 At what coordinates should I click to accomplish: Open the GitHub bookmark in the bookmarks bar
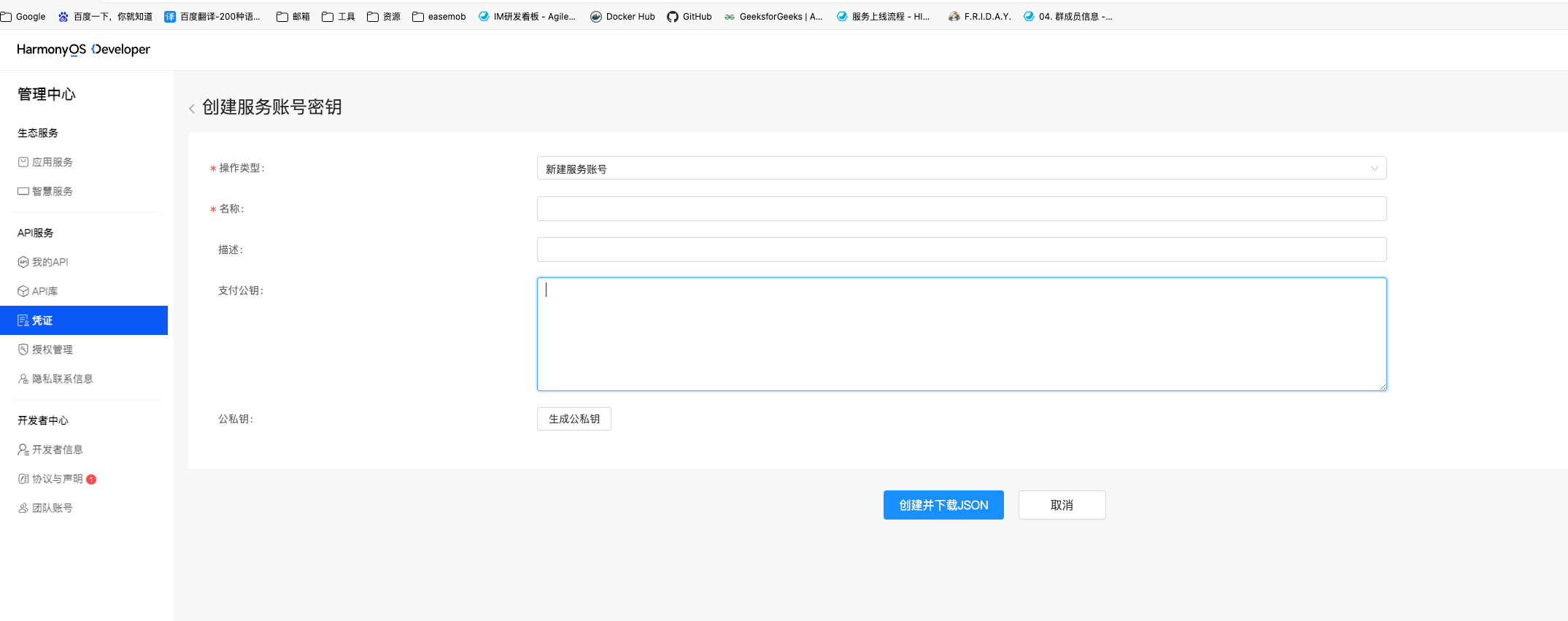click(x=689, y=17)
